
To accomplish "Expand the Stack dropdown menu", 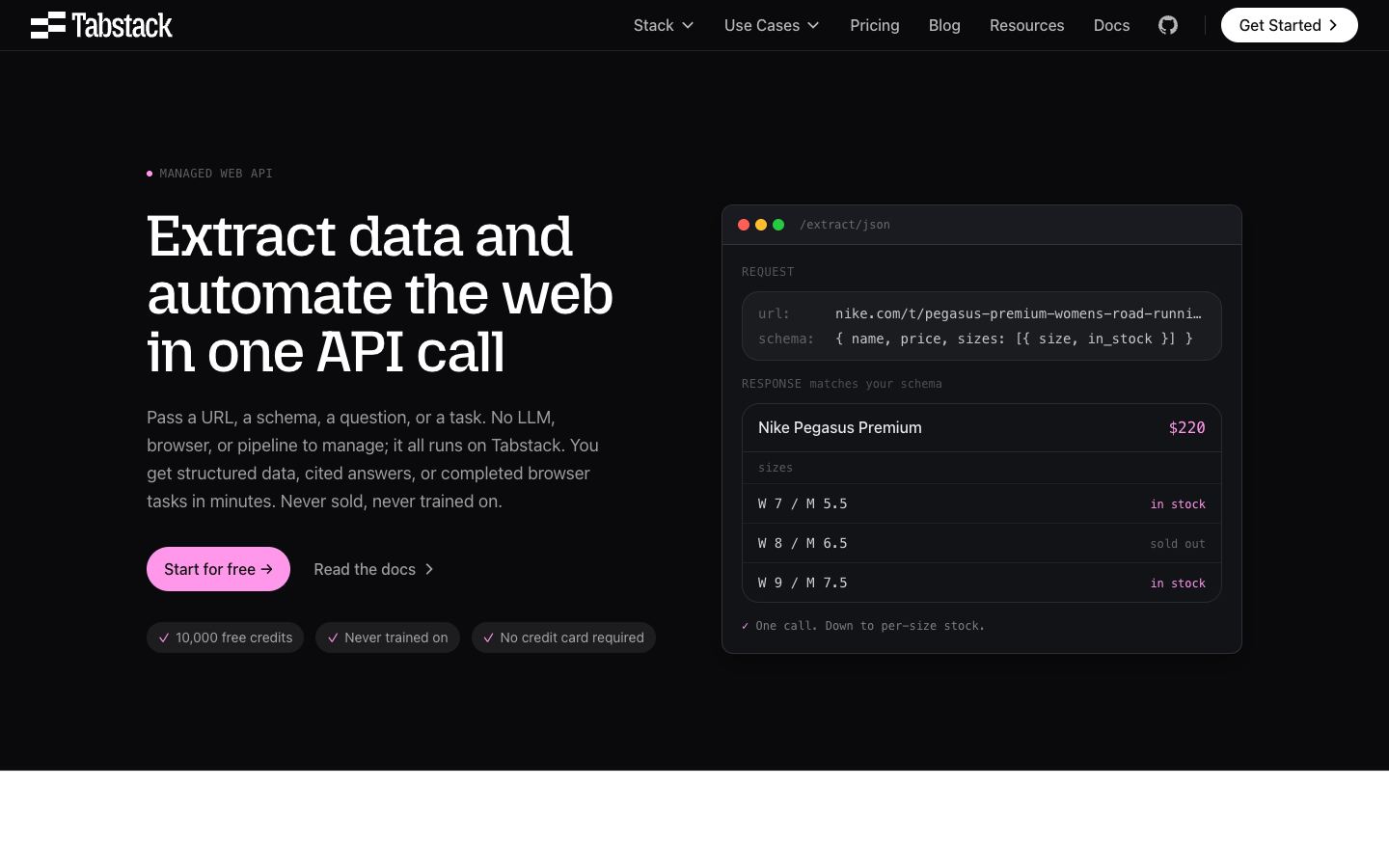I will pos(664,25).
